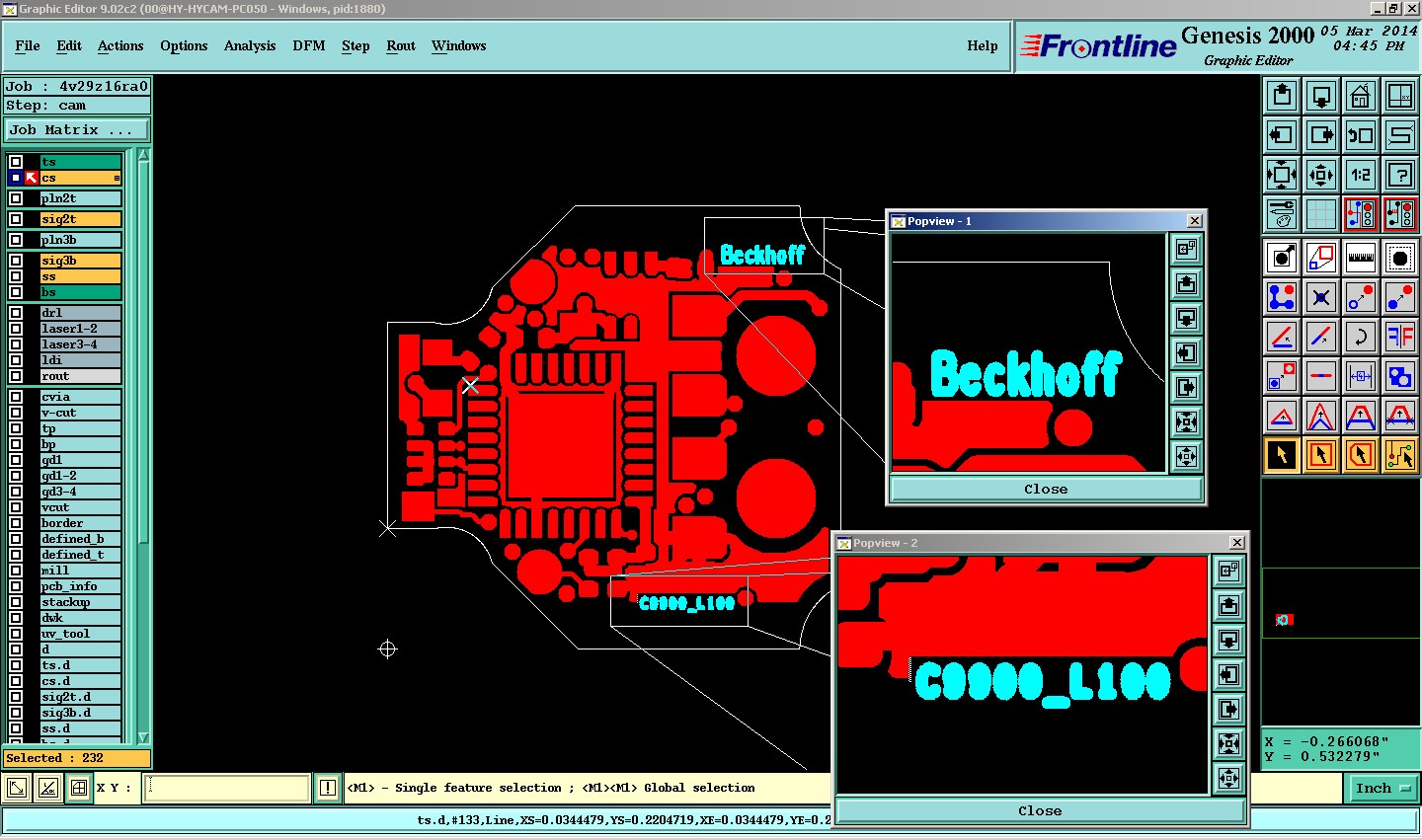Click the pan left view icon
The width and height of the screenshot is (1422, 840).
coord(1282,135)
